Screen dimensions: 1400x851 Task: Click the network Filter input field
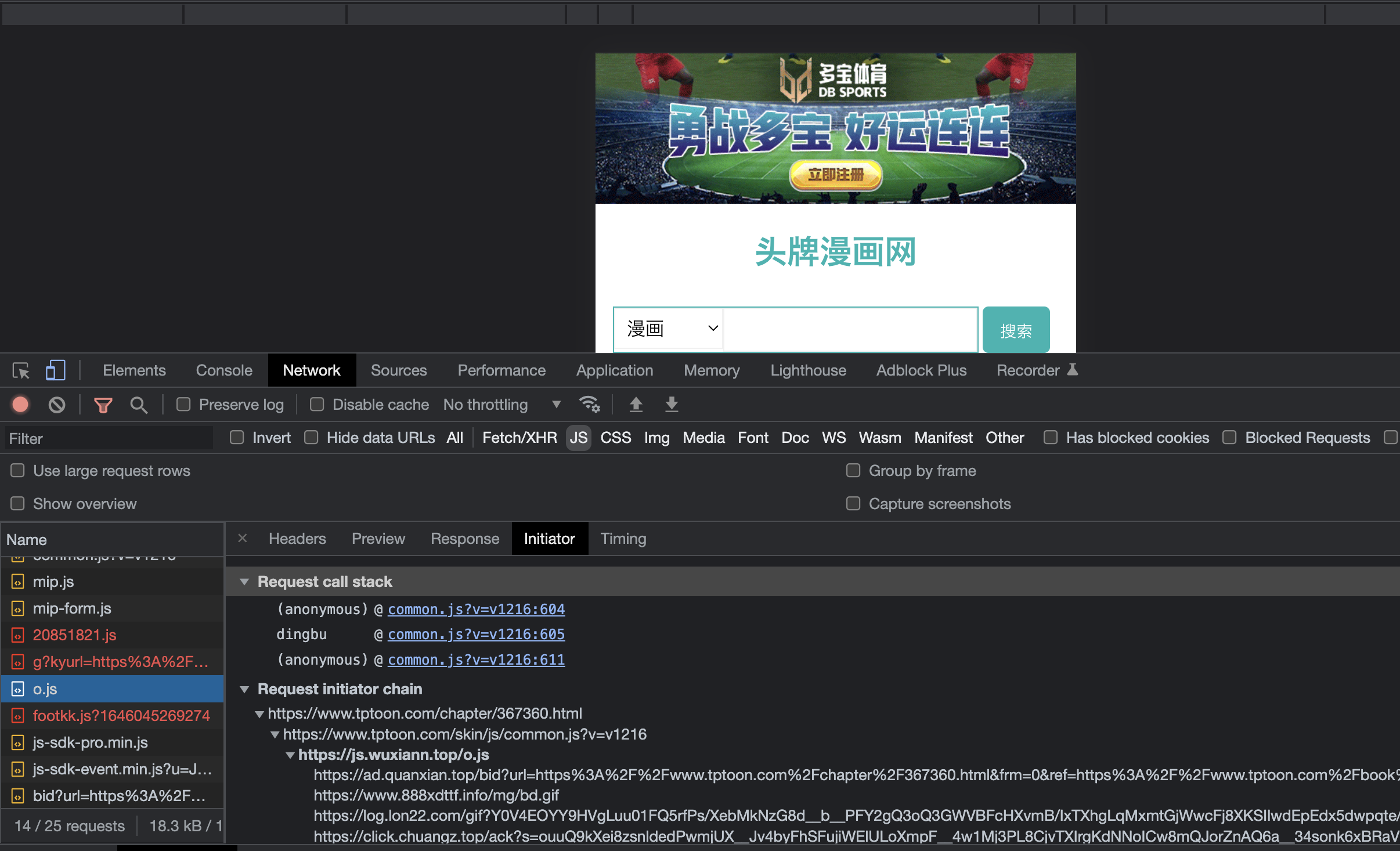pos(109,438)
